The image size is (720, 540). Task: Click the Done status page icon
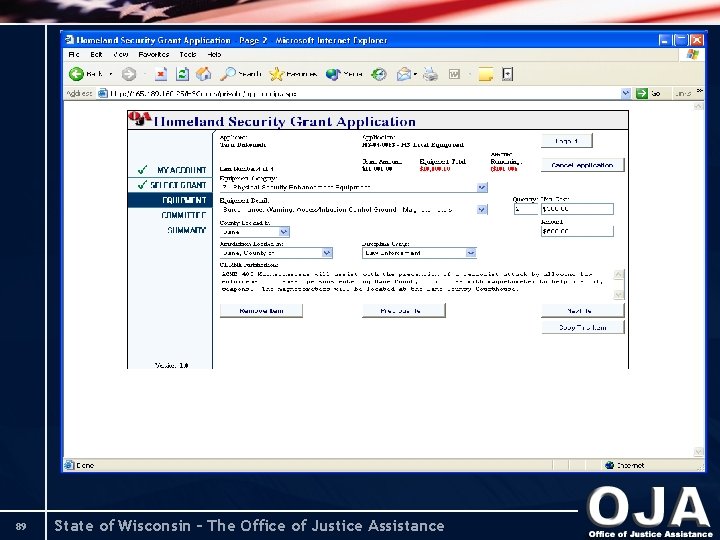69,465
